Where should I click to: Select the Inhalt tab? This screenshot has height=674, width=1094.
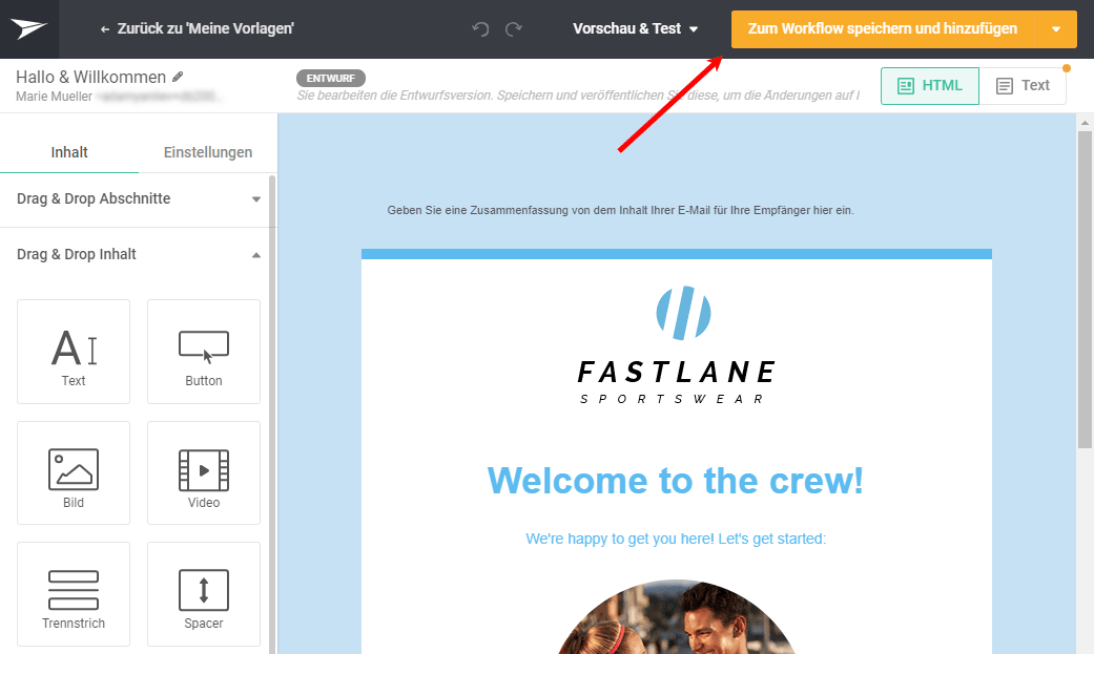click(x=69, y=152)
